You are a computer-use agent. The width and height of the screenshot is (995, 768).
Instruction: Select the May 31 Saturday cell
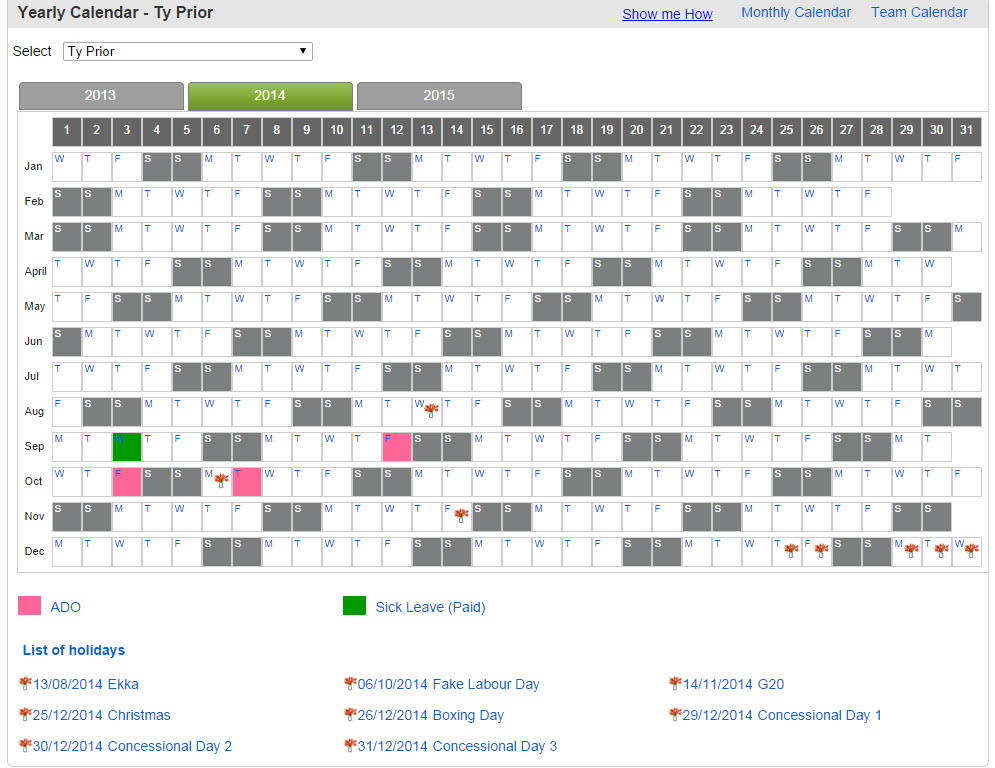(967, 307)
